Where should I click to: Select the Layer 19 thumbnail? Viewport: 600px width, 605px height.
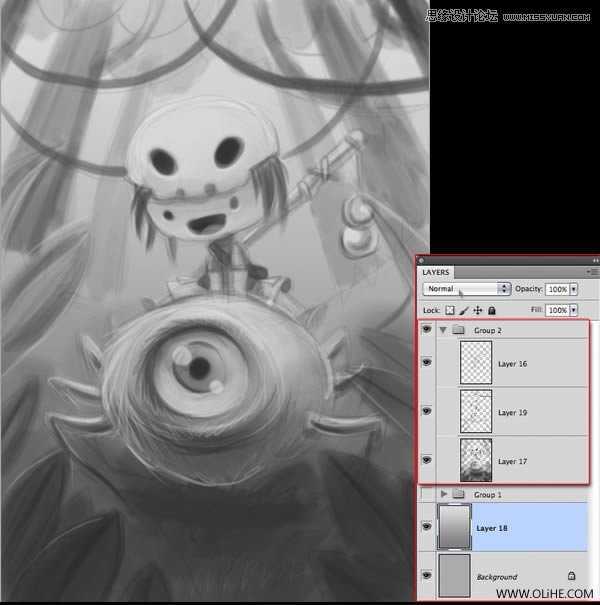click(476, 411)
